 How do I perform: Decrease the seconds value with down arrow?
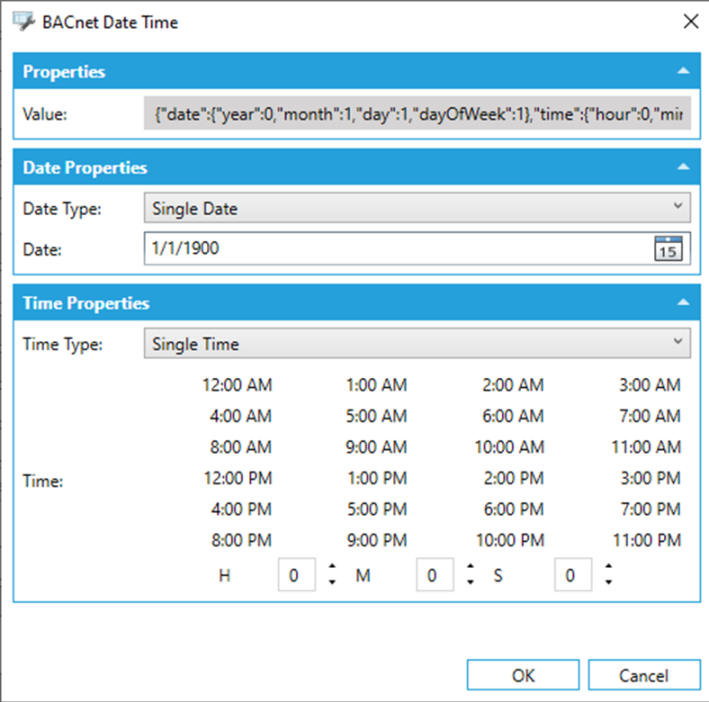pos(608,583)
